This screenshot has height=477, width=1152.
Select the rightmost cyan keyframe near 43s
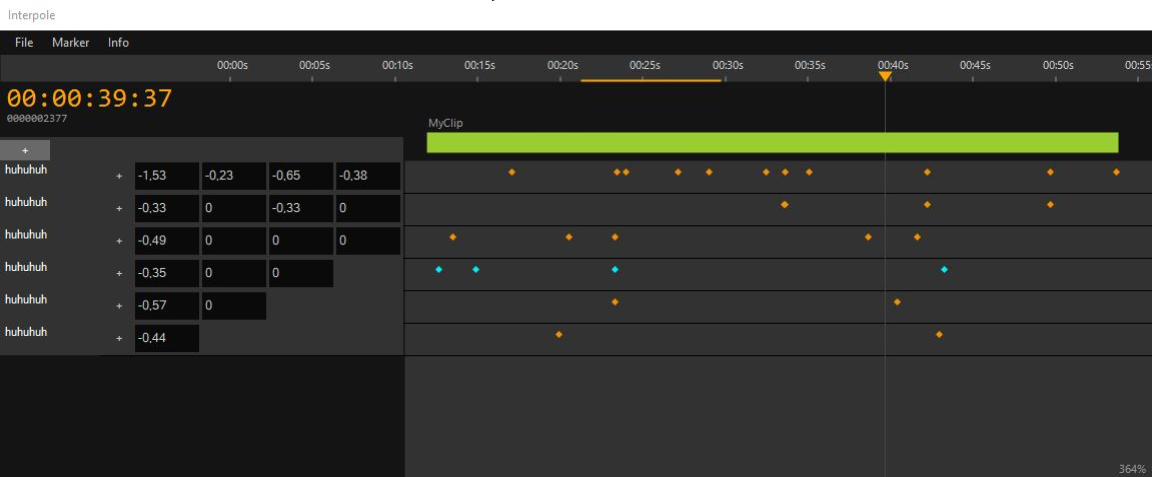point(944,270)
